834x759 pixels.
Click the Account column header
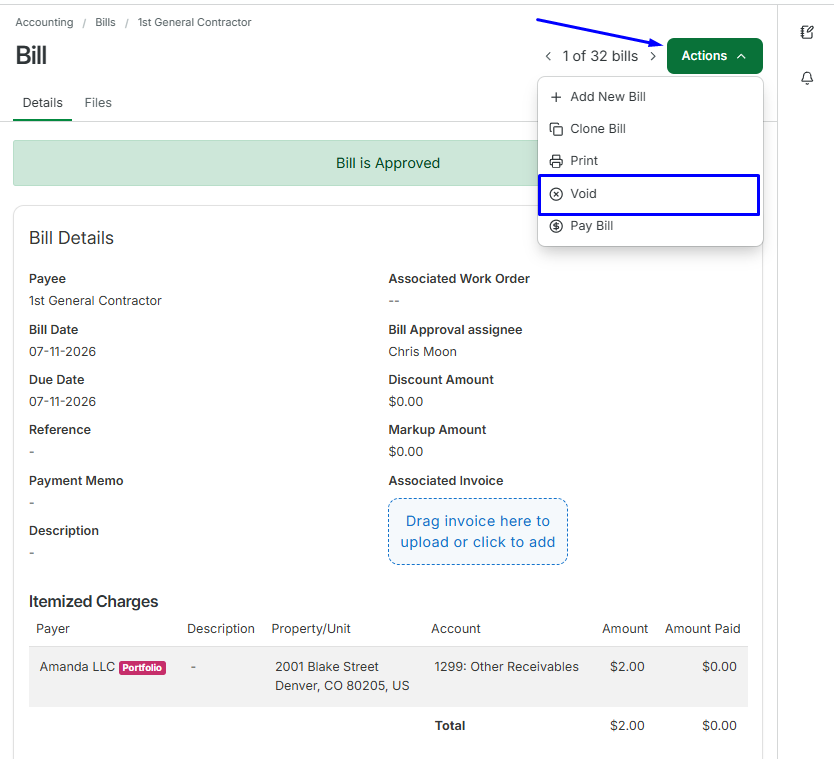[455, 629]
